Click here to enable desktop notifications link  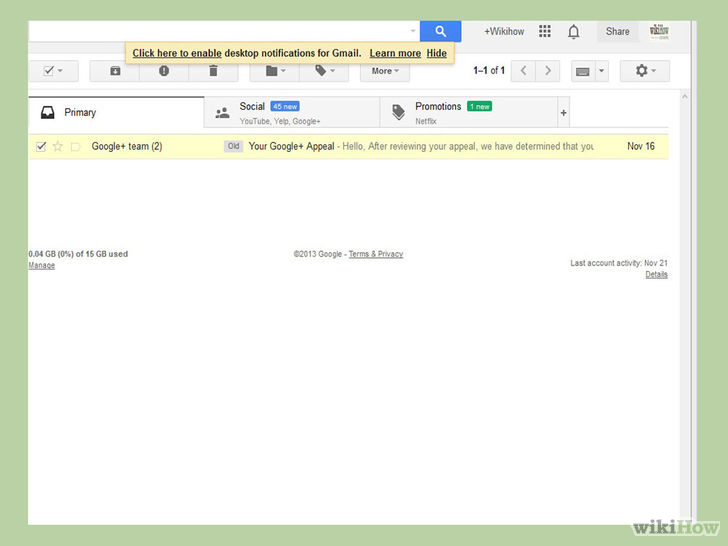(177, 53)
